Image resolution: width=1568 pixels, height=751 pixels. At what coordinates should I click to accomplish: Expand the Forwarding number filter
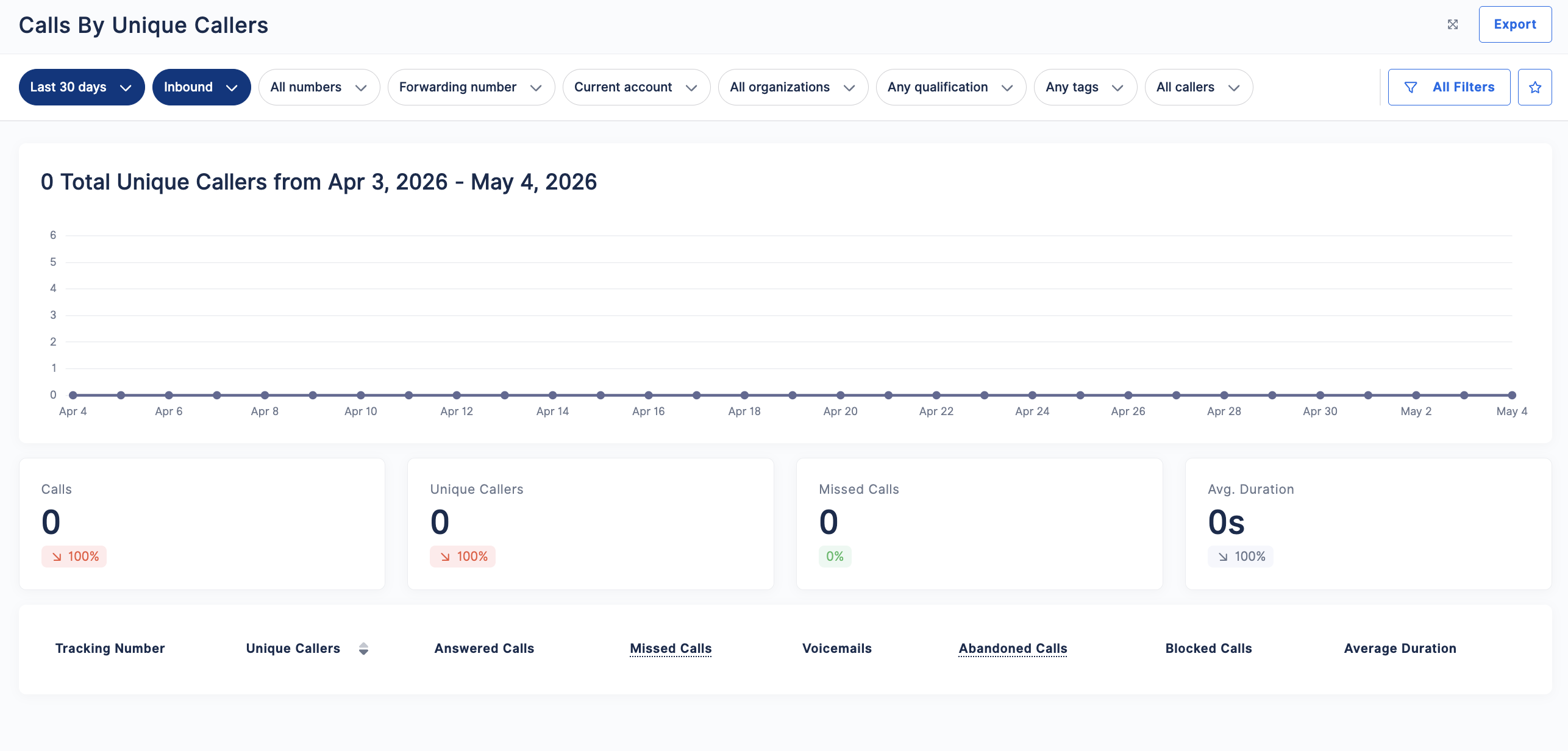(x=471, y=87)
